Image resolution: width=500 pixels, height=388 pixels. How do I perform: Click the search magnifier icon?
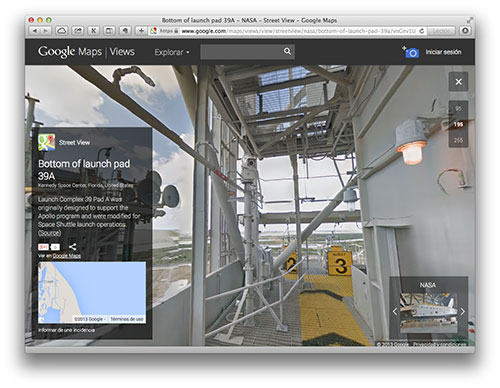(x=287, y=51)
